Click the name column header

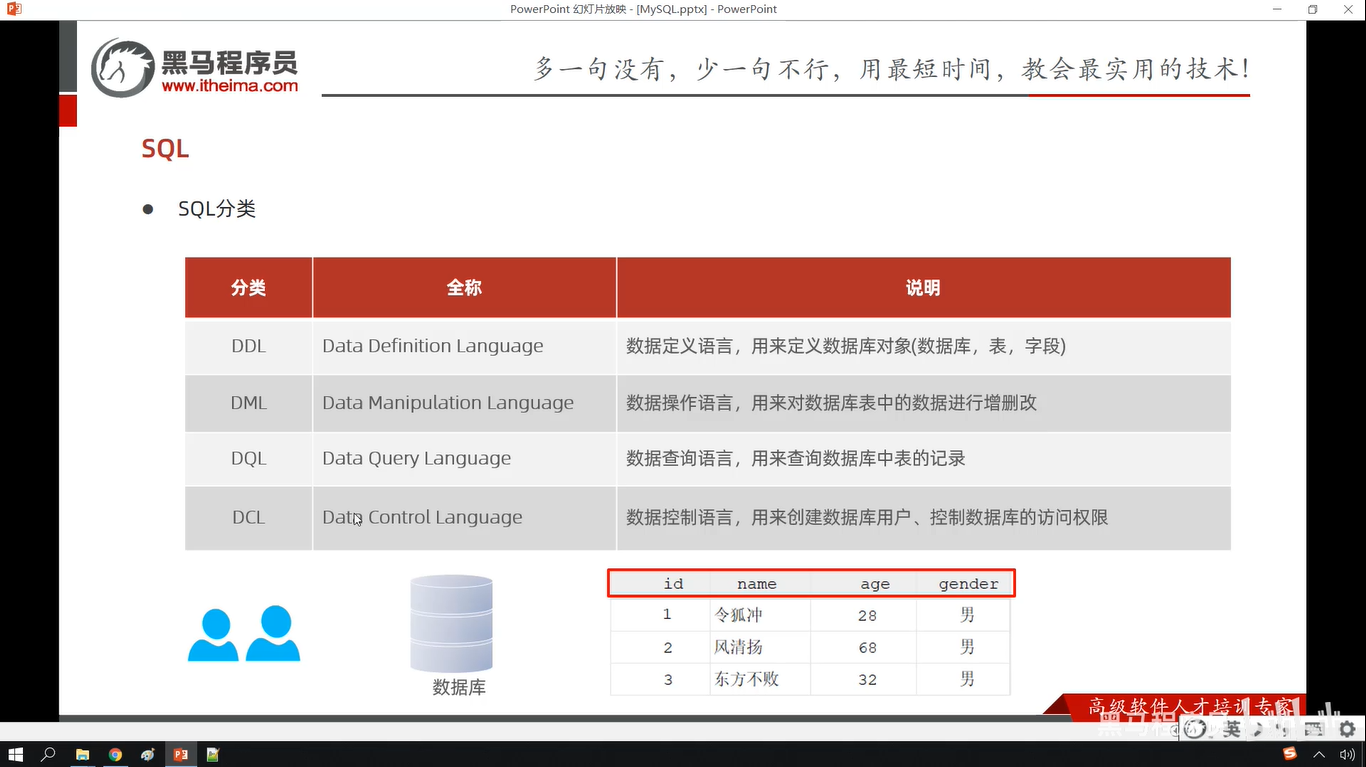click(757, 584)
